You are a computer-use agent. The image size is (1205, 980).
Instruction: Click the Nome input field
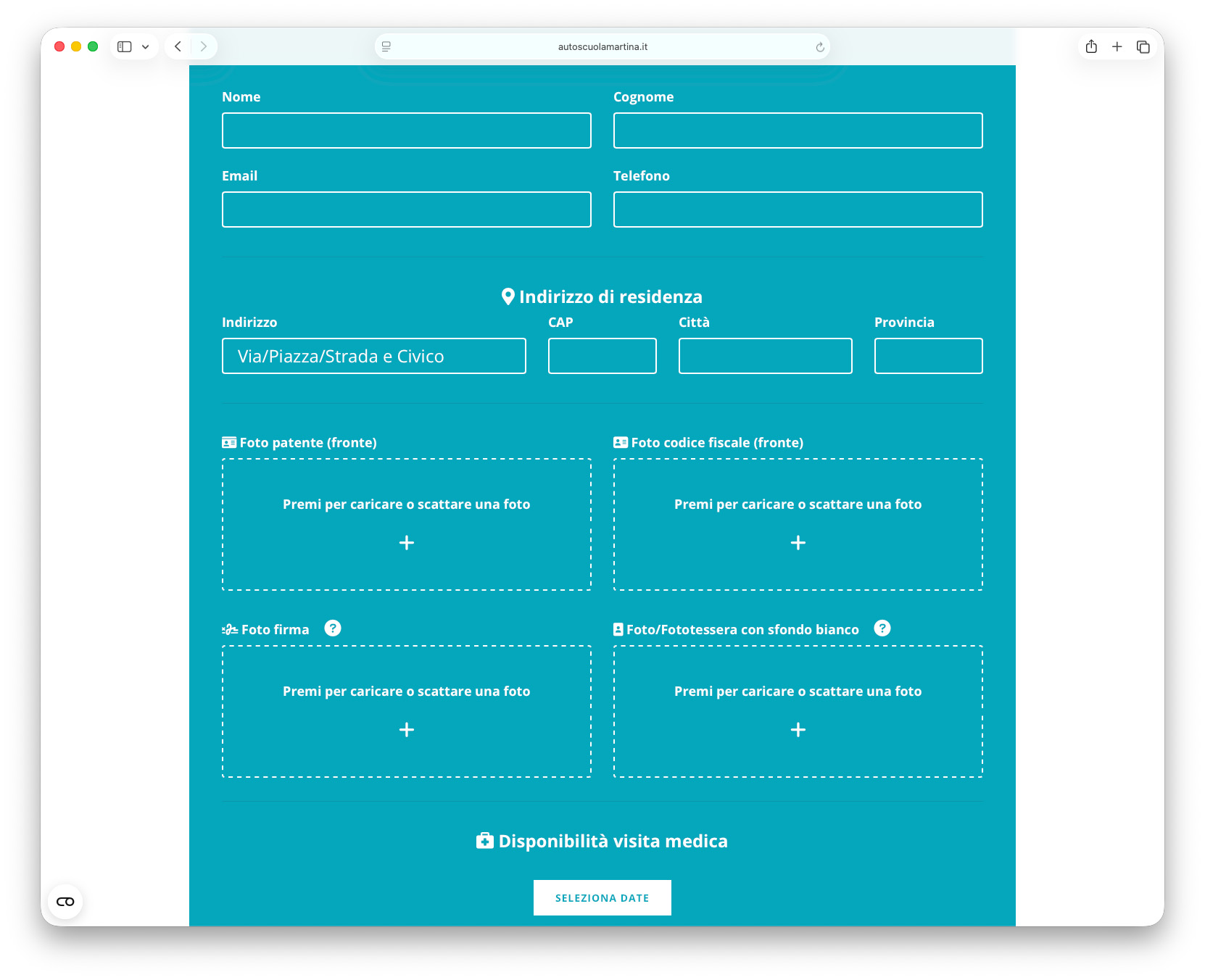point(407,130)
